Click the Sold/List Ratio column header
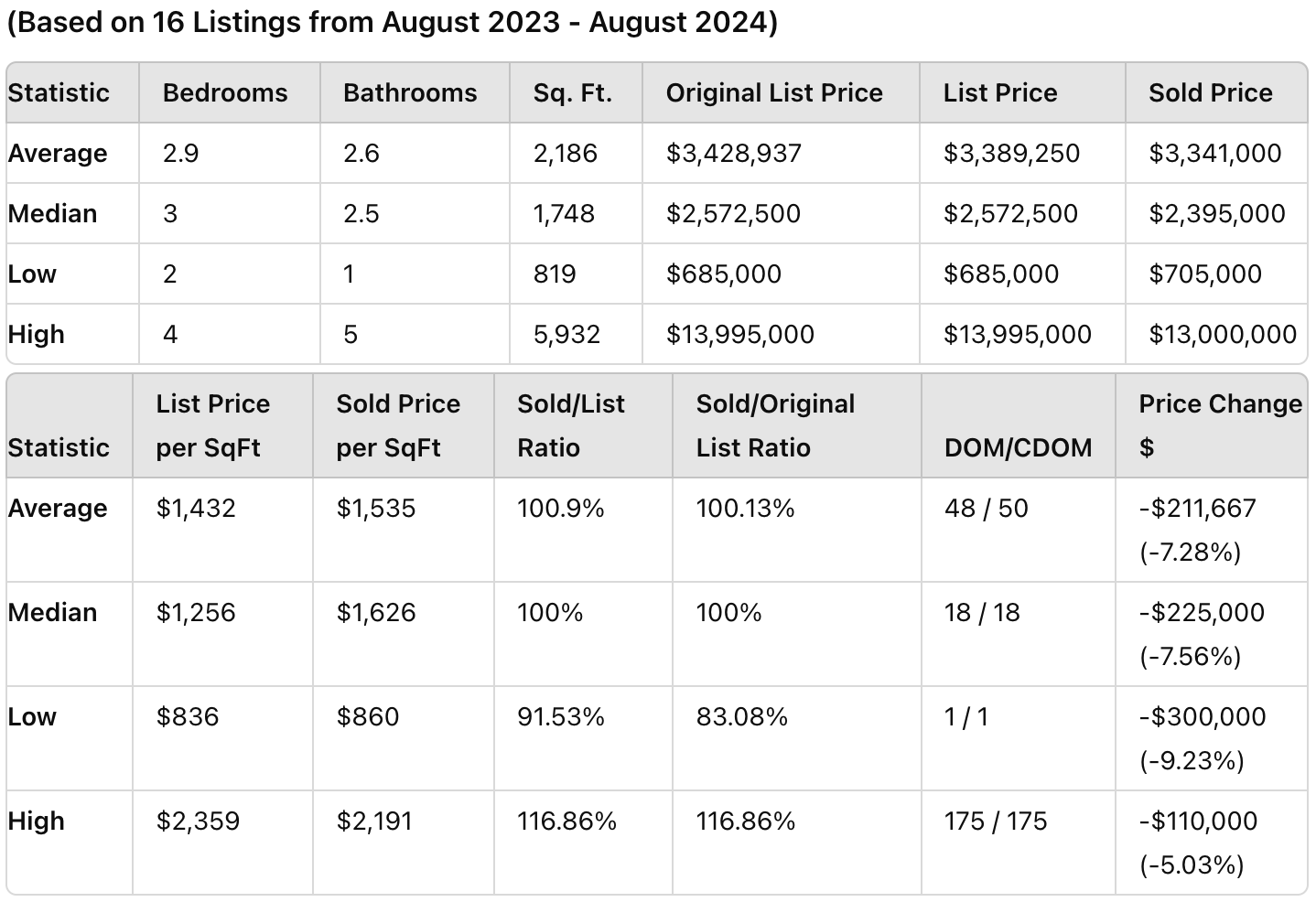The width and height of the screenshot is (1316, 902). (571, 425)
